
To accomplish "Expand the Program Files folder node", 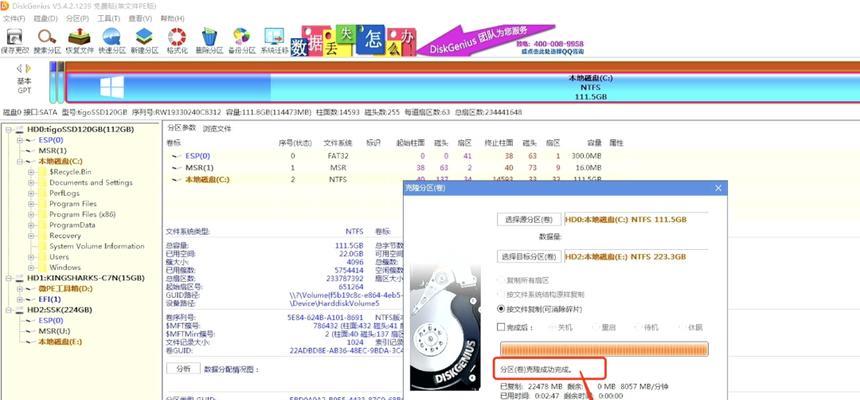I will (x=31, y=204).
